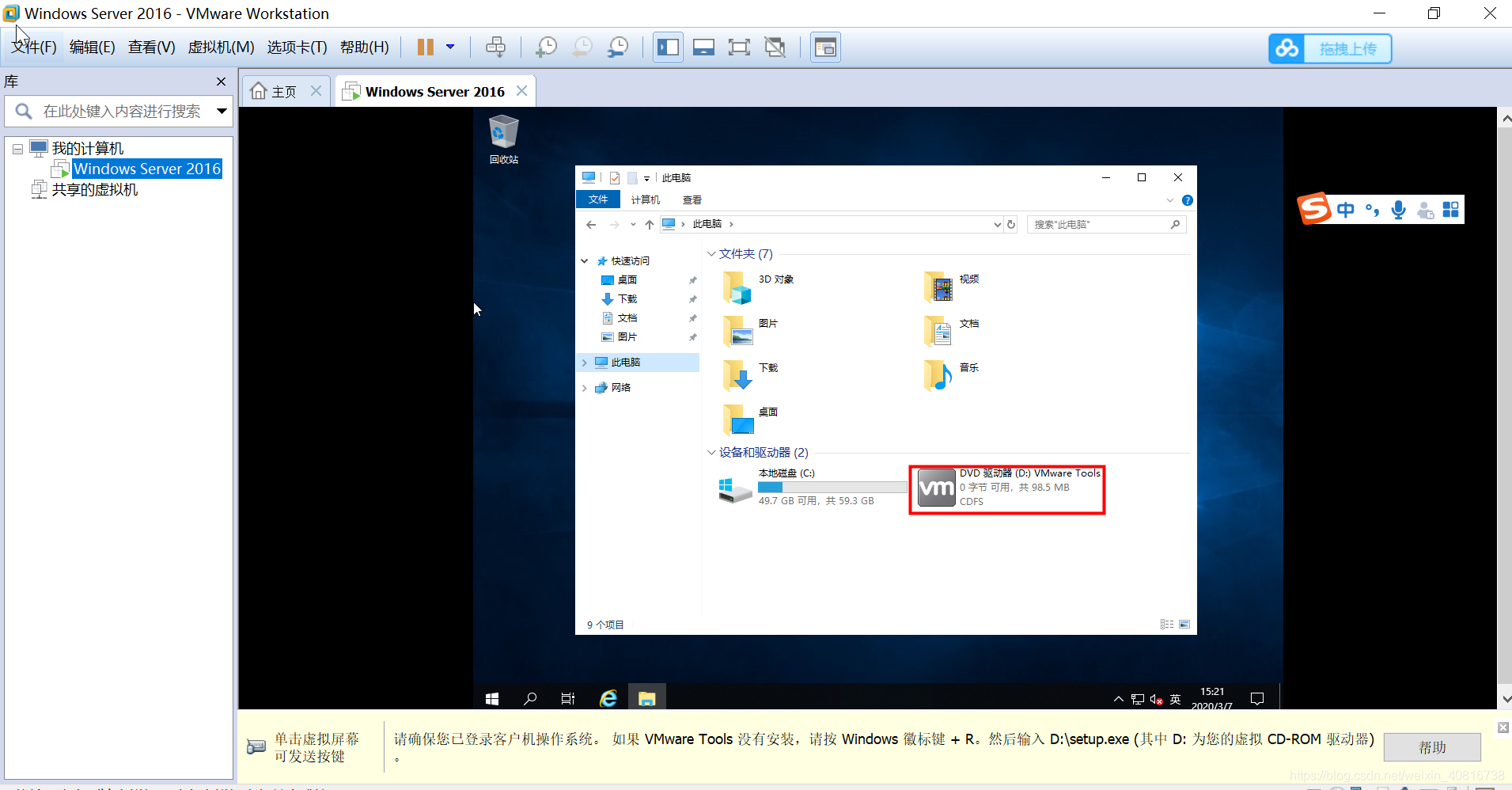
Task: Click the taskbar search magnifier in the VM
Action: tap(530, 698)
